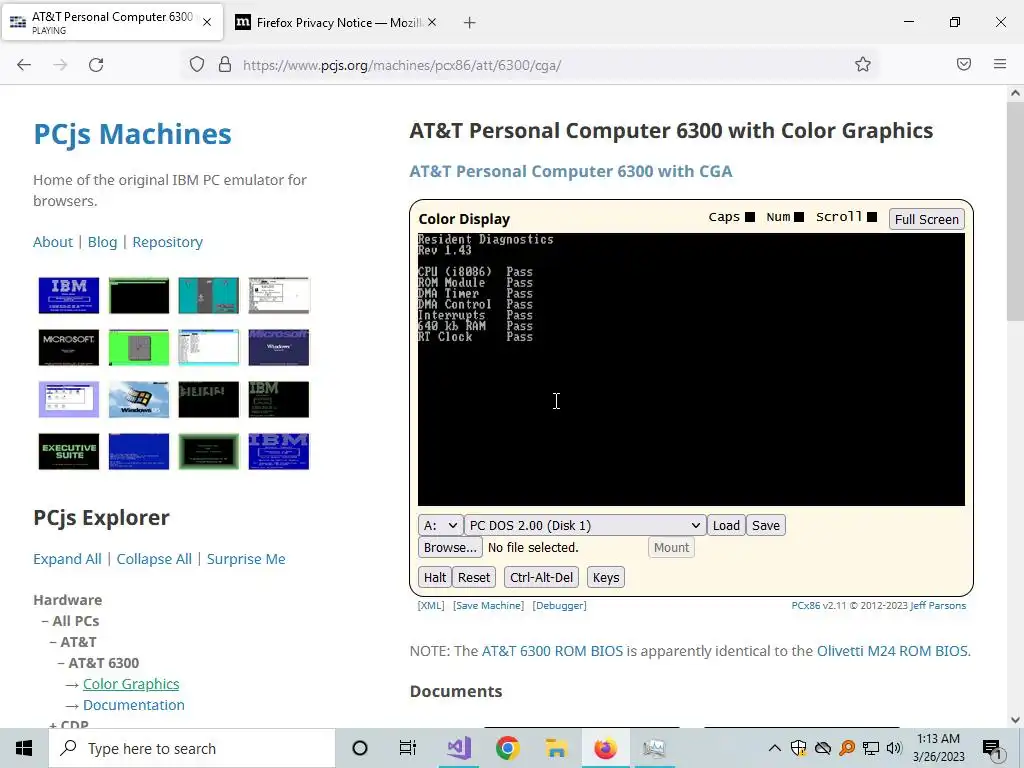Save page to Pocket icon

coord(964,64)
